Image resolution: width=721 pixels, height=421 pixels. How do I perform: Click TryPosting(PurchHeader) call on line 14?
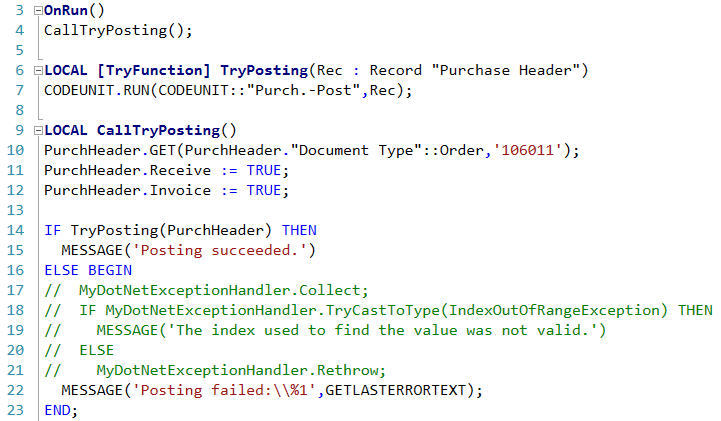point(171,231)
